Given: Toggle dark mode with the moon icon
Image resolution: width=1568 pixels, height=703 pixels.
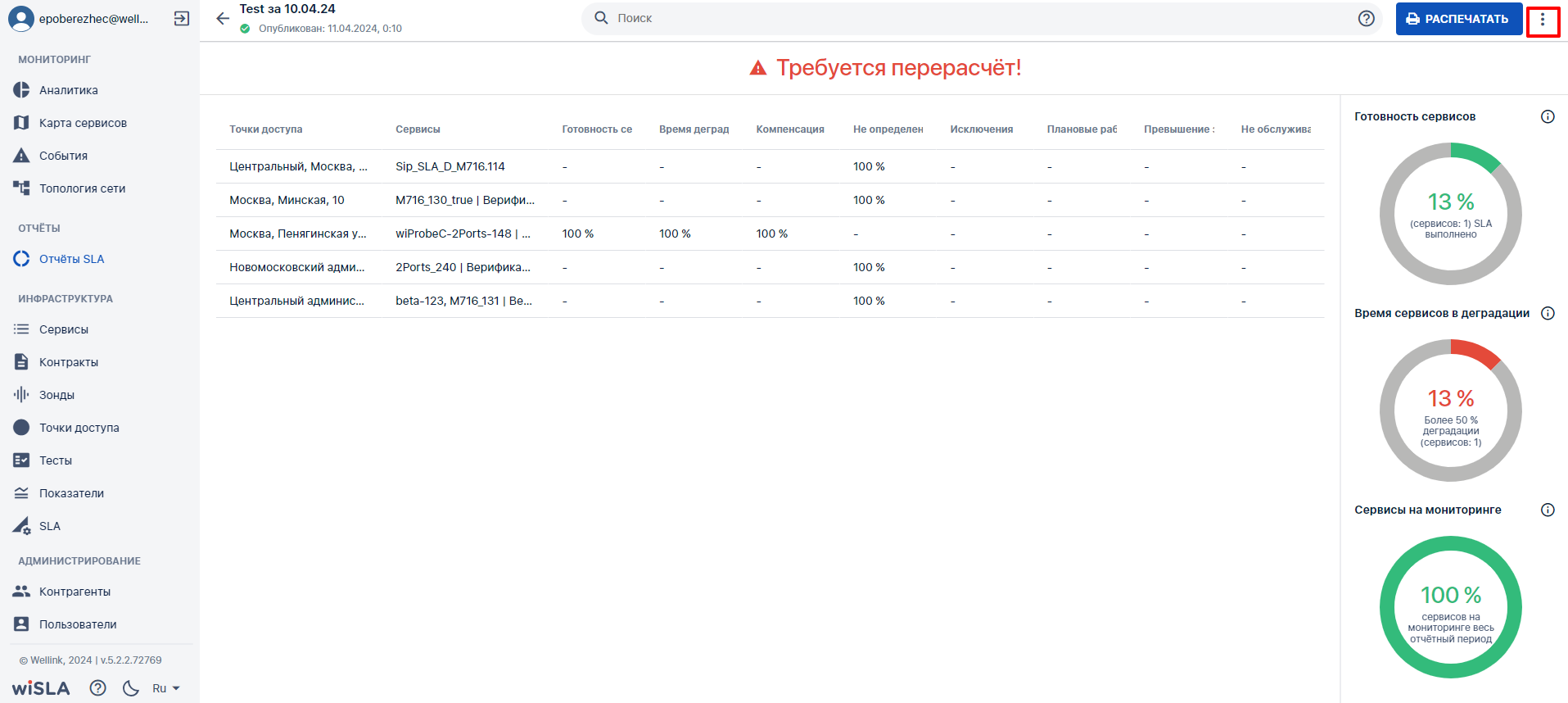Looking at the screenshot, I should [131, 688].
